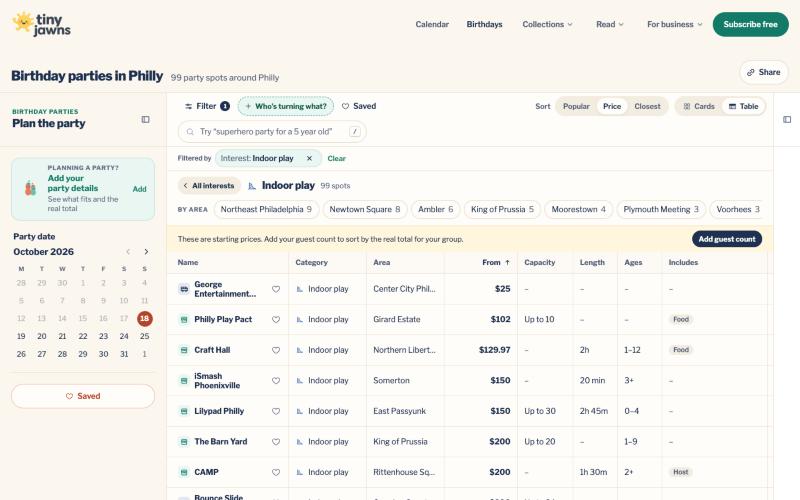Expand the Collections menu
Viewport: 800px width, 500px height.
547,24
